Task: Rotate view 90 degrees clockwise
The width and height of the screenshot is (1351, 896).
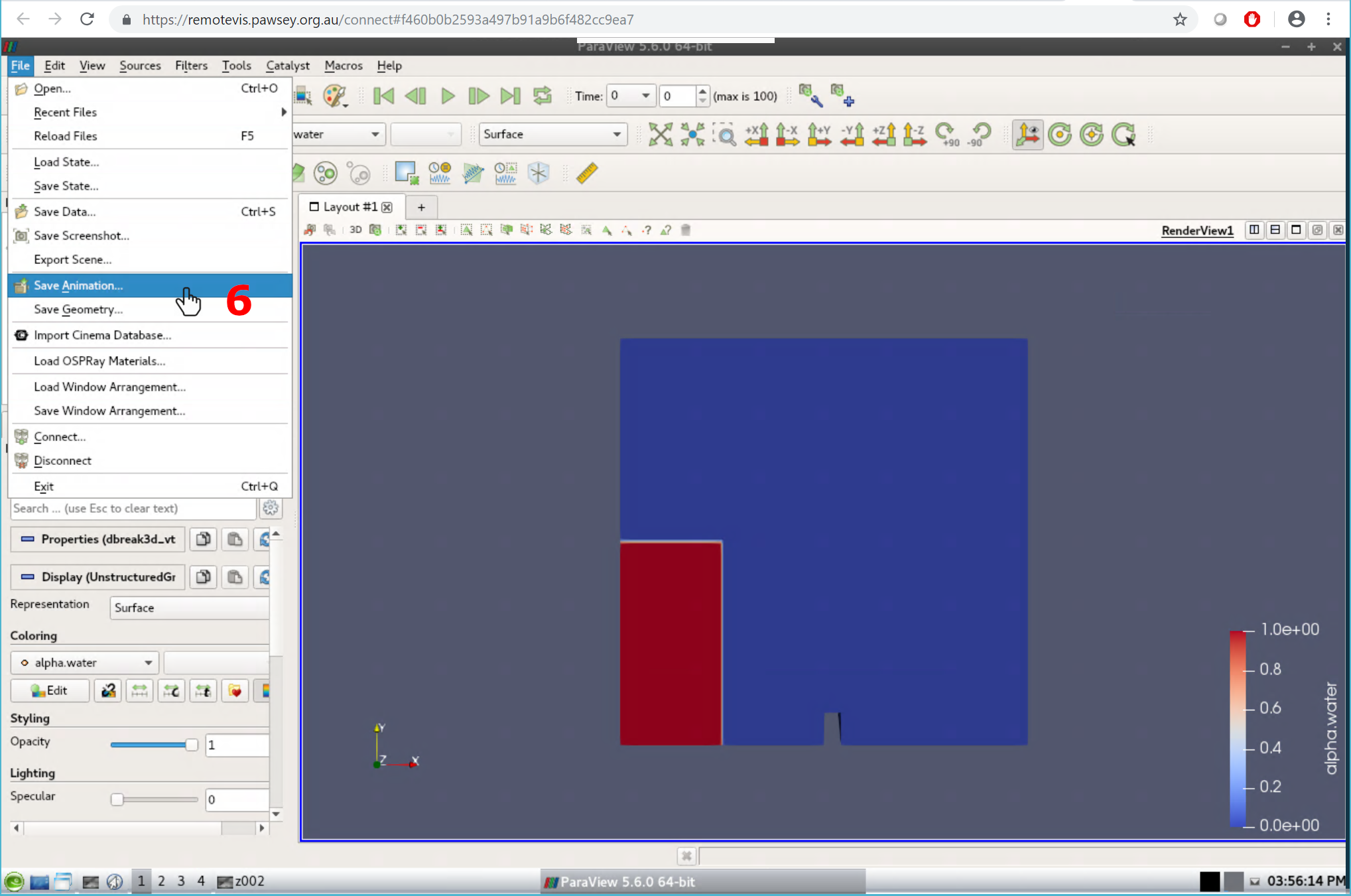Action: (x=947, y=135)
